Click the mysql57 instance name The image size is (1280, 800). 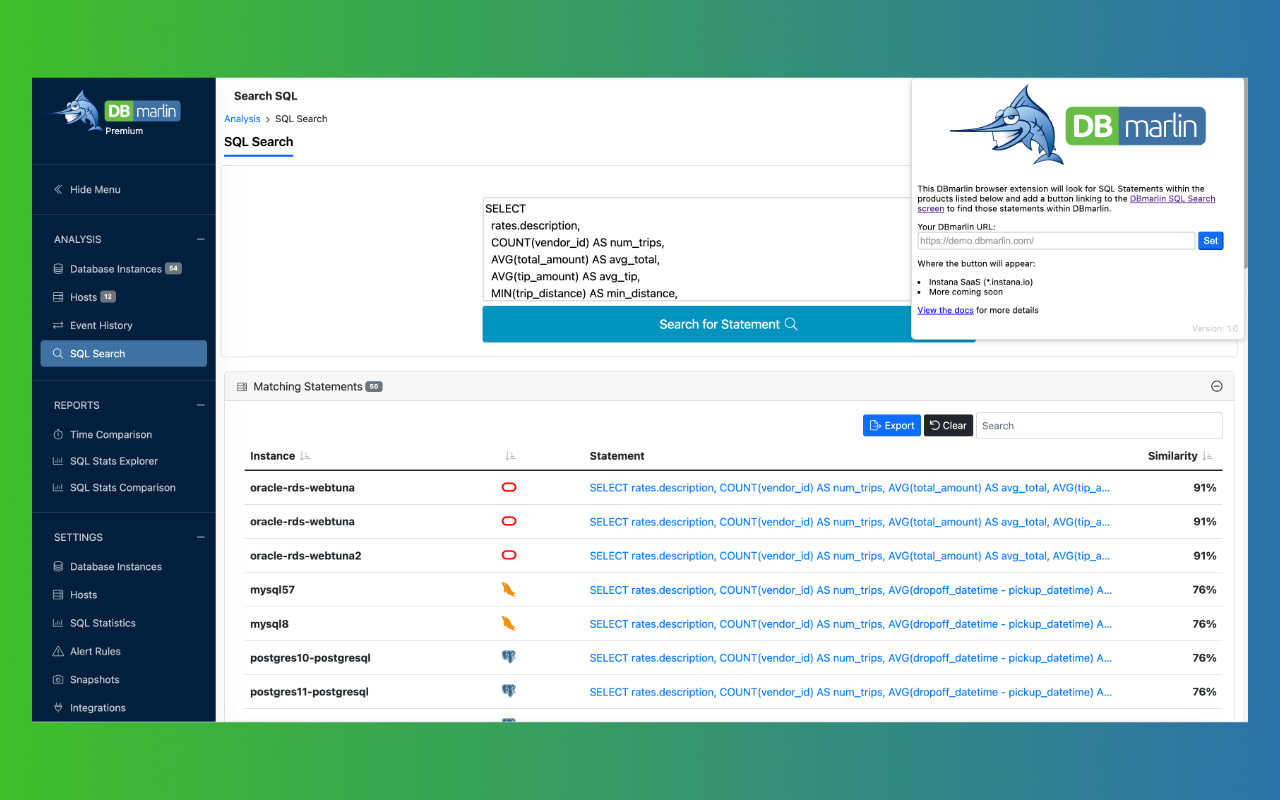[272, 590]
